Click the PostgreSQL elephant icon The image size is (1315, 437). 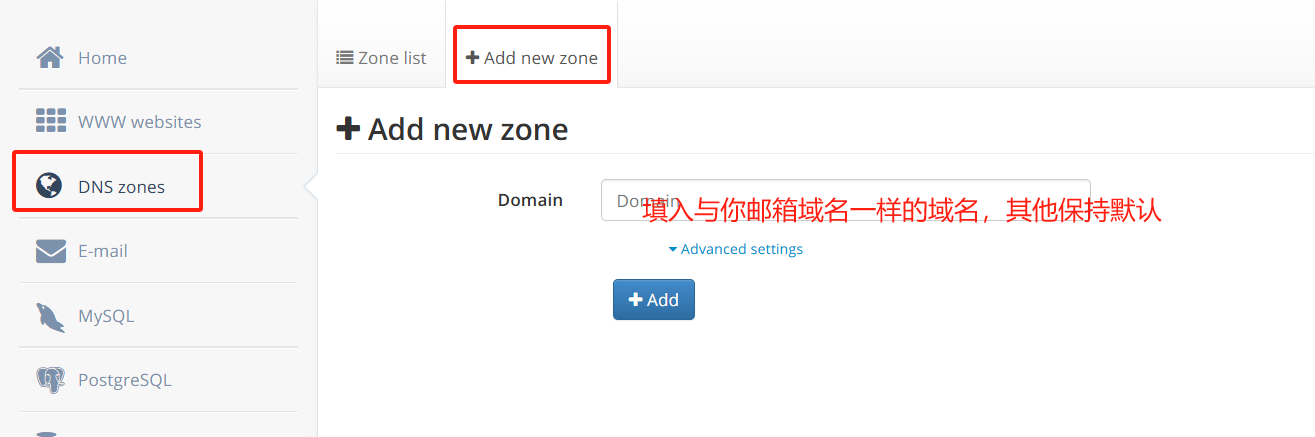[x=50, y=380]
